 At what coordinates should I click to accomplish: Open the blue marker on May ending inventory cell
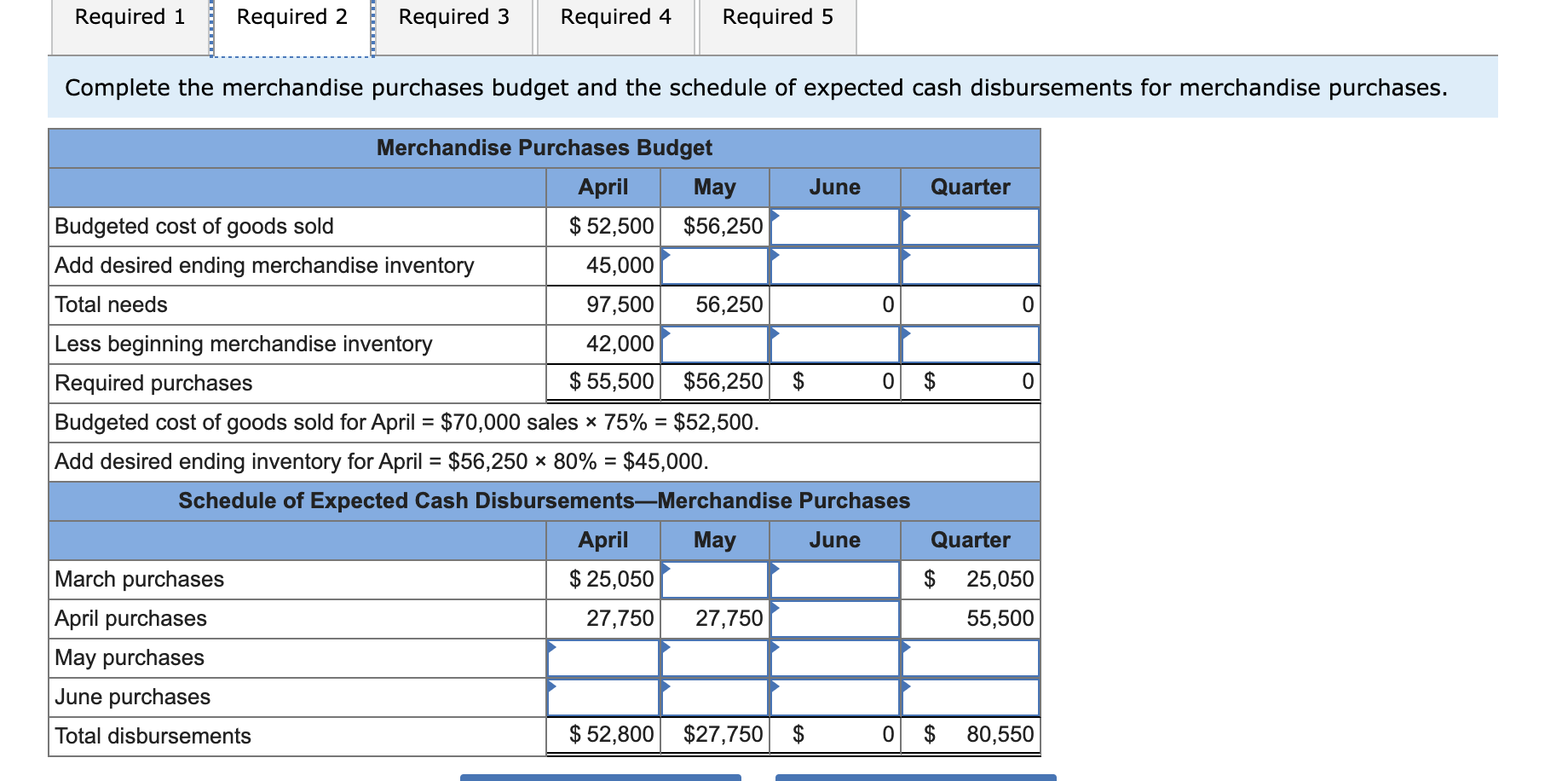click(666, 252)
